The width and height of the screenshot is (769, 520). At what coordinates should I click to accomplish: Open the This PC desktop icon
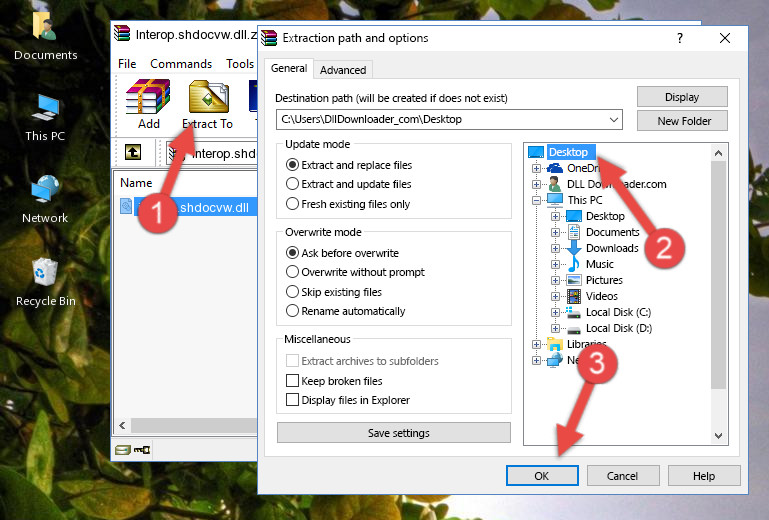pyautogui.click(x=45, y=117)
